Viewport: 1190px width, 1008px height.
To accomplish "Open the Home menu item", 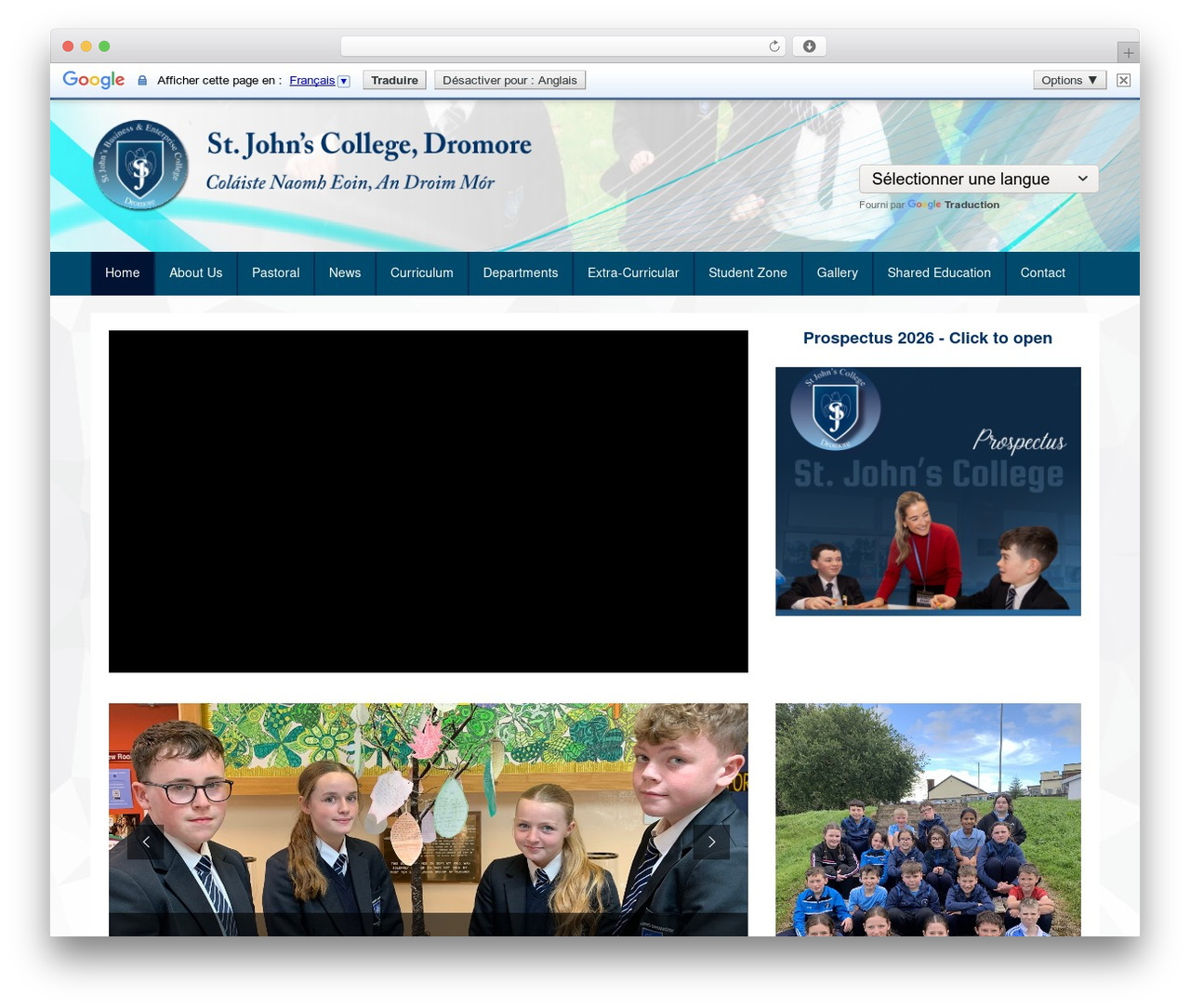I will click(123, 273).
